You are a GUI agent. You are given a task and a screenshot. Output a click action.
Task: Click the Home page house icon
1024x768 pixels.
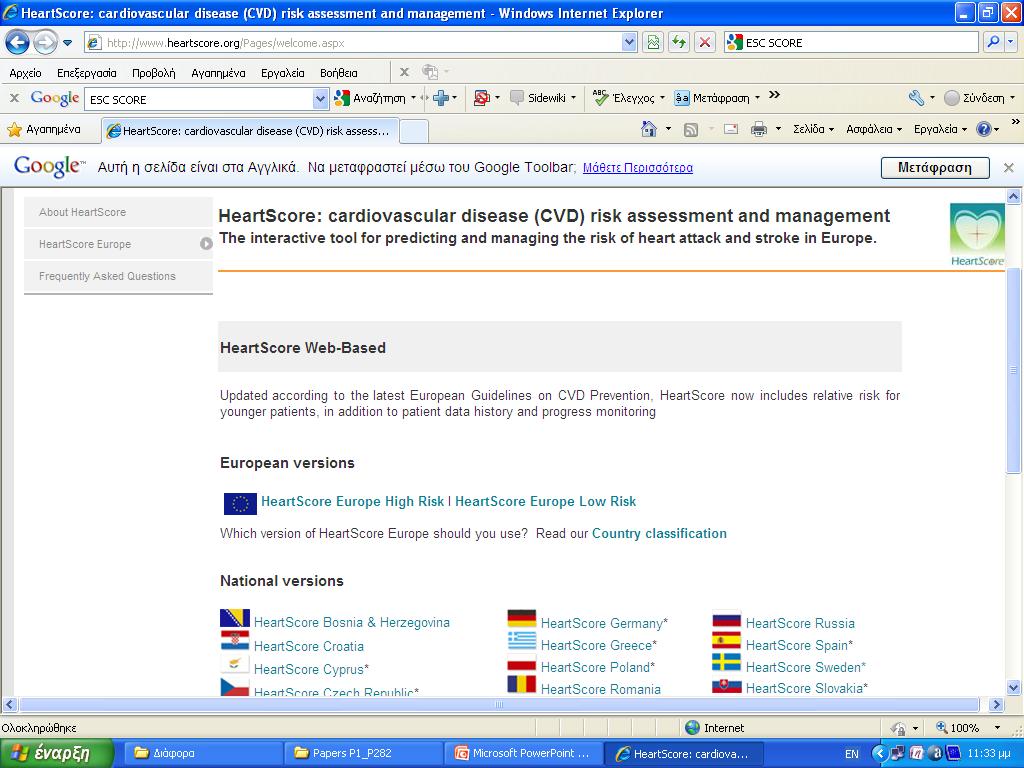(648, 129)
